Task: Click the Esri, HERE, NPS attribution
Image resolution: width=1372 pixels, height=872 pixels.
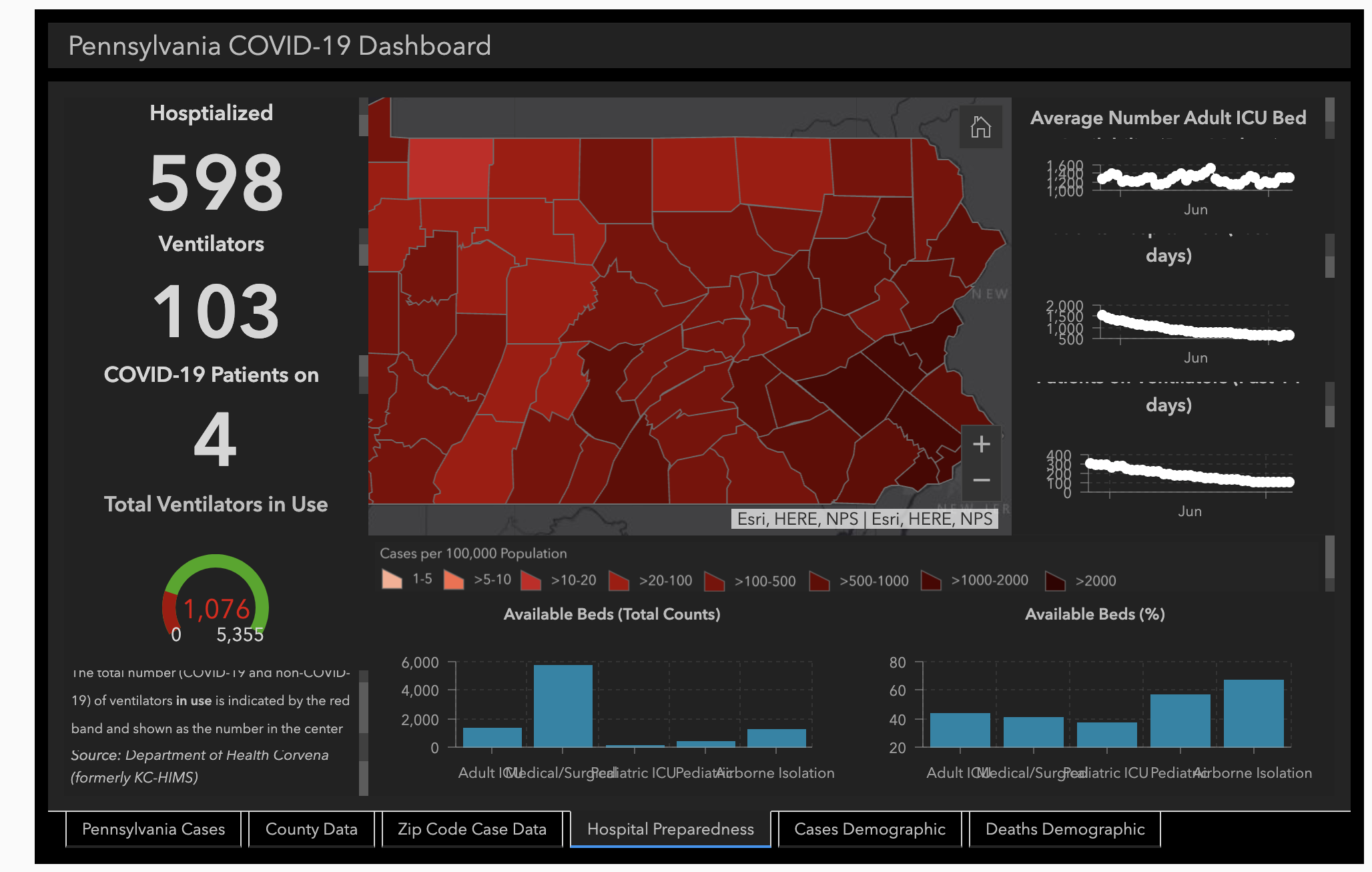Action: [x=865, y=519]
